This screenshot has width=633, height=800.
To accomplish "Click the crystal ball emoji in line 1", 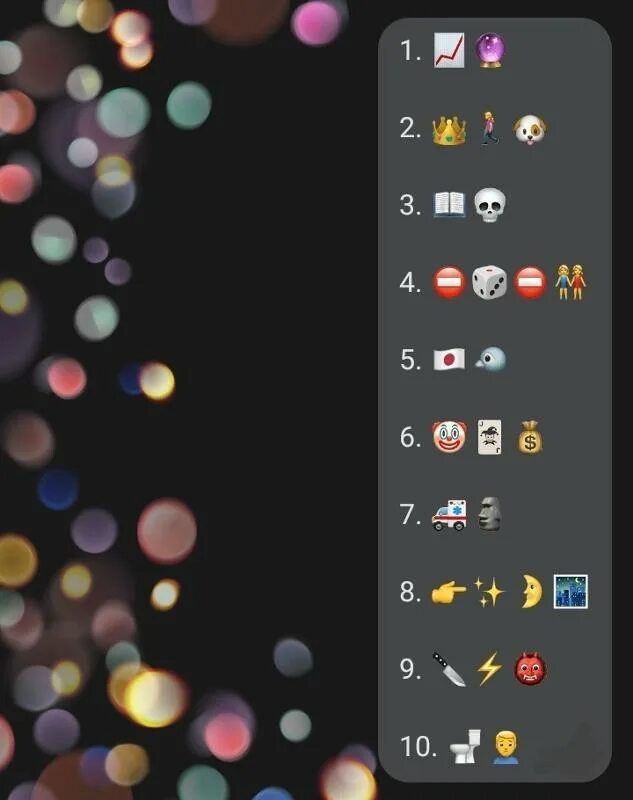I will pyautogui.click(x=490, y=51).
